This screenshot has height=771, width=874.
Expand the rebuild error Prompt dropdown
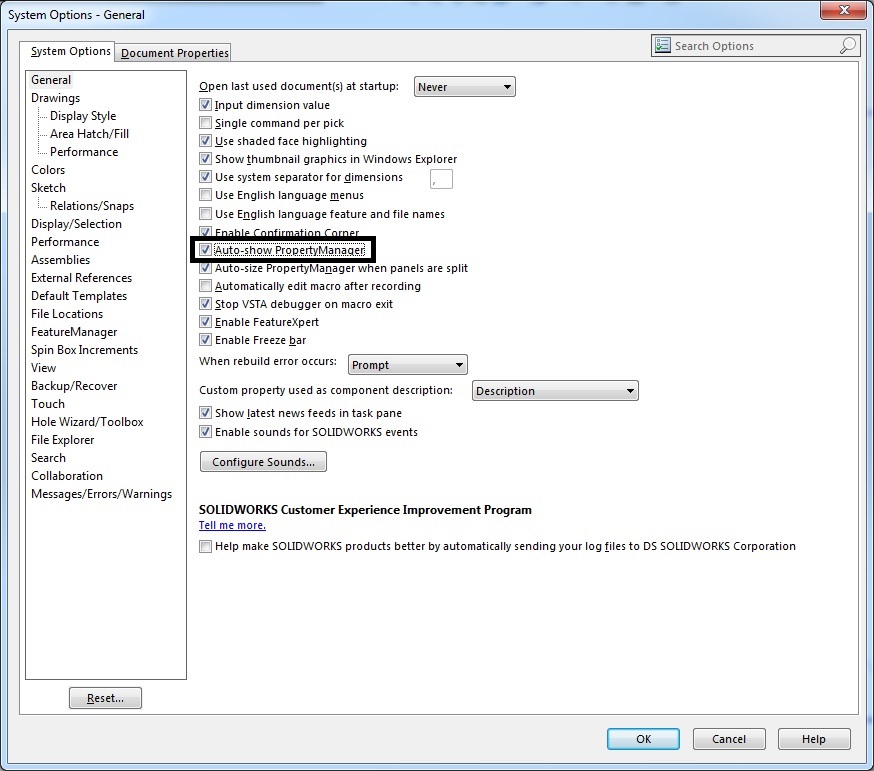[407, 365]
